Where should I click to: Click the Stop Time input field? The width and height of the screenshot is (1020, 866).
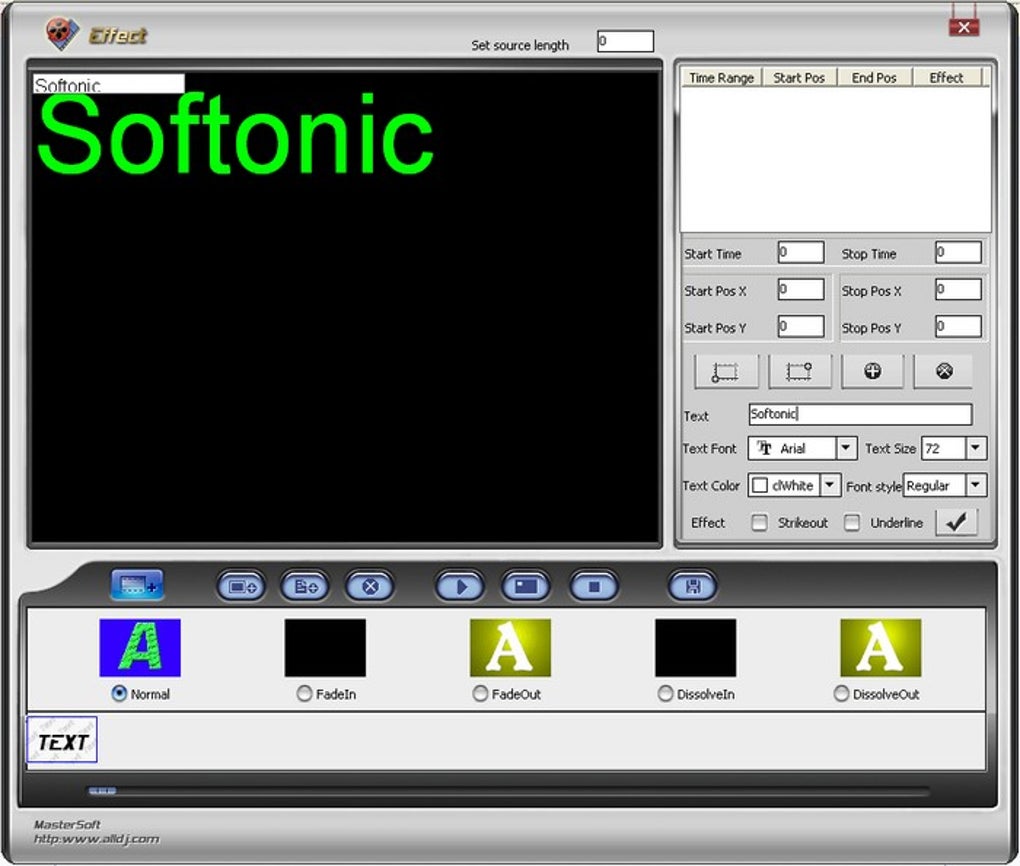pos(958,252)
